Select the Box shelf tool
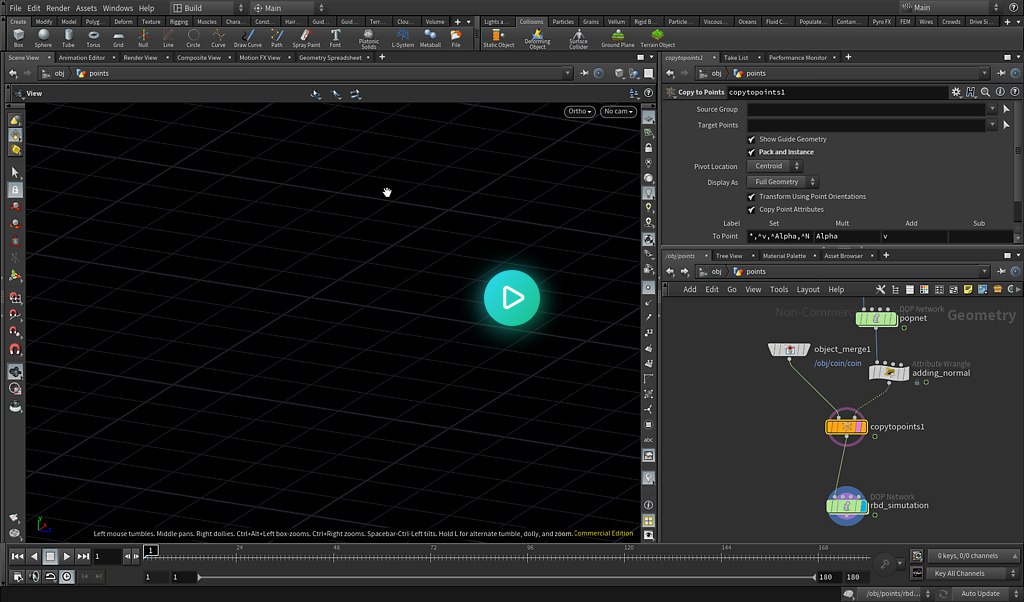Viewport: 1024px width, 602px height. 18,38
